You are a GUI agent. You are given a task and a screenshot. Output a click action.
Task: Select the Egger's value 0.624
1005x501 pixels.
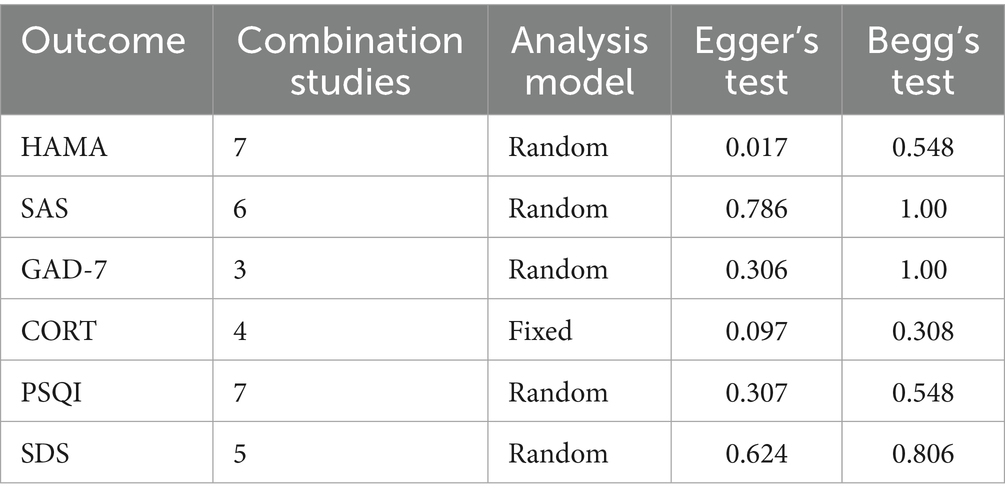(x=757, y=453)
